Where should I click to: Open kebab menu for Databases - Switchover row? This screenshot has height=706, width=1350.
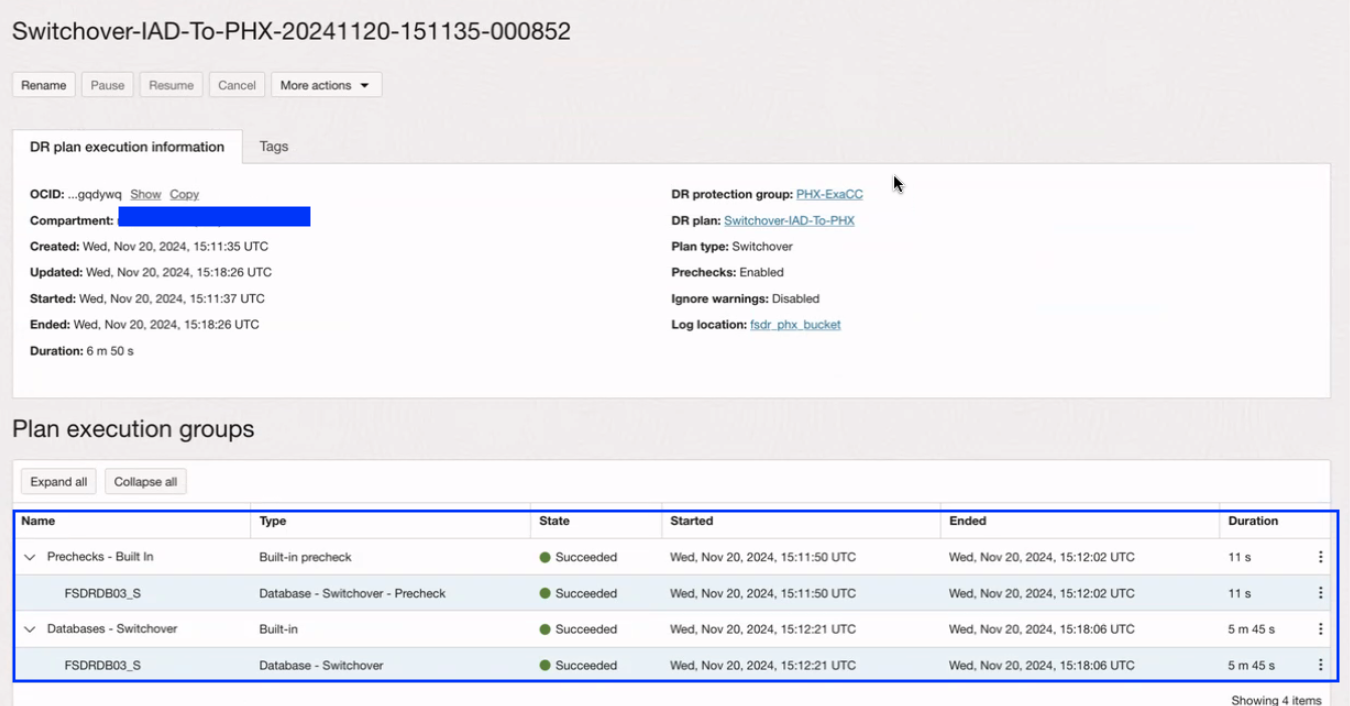pyautogui.click(x=1320, y=629)
